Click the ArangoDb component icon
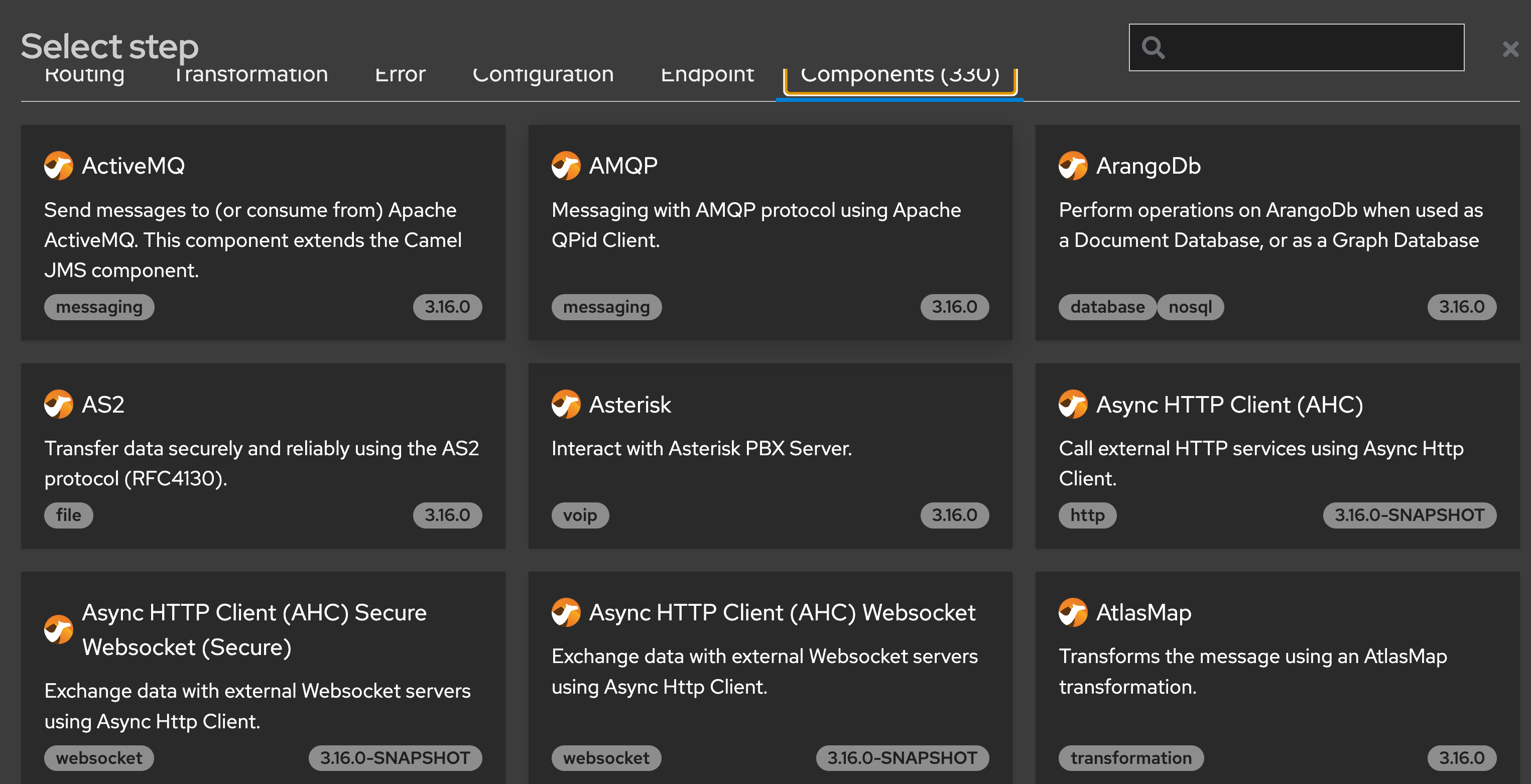 tap(1073, 166)
